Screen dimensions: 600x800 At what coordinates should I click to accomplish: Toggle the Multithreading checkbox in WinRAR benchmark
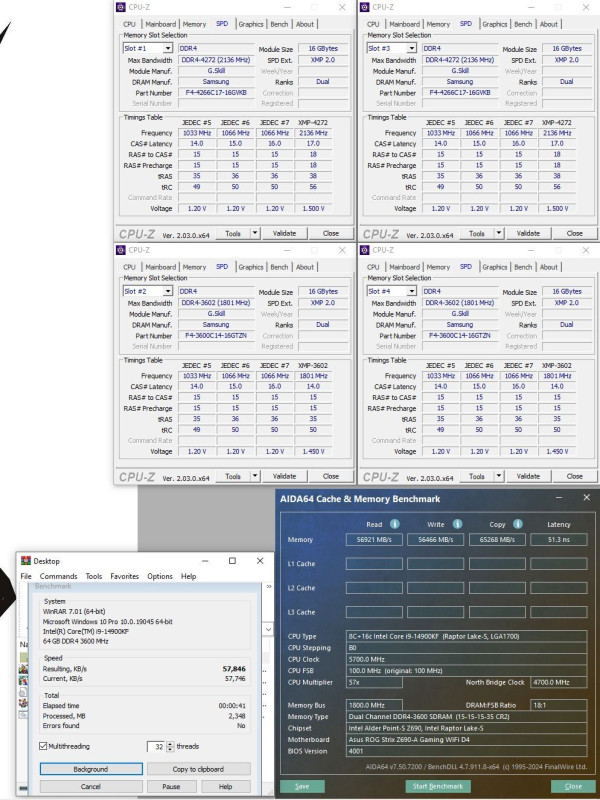[43, 746]
